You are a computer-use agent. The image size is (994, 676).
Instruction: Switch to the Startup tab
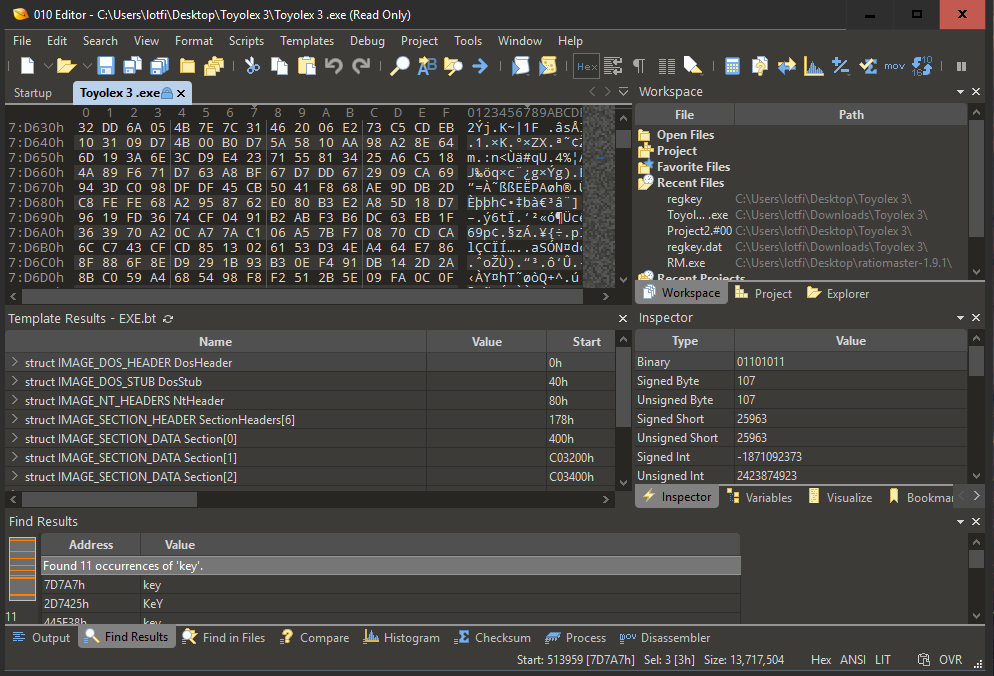pyautogui.click(x=33, y=93)
